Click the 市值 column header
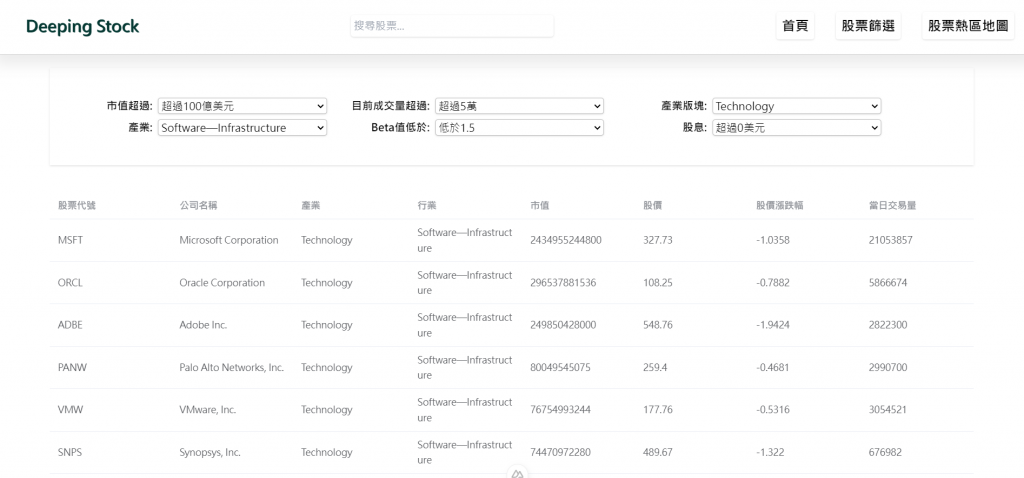Image resolution: width=1024 pixels, height=478 pixels. [x=539, y=205]
